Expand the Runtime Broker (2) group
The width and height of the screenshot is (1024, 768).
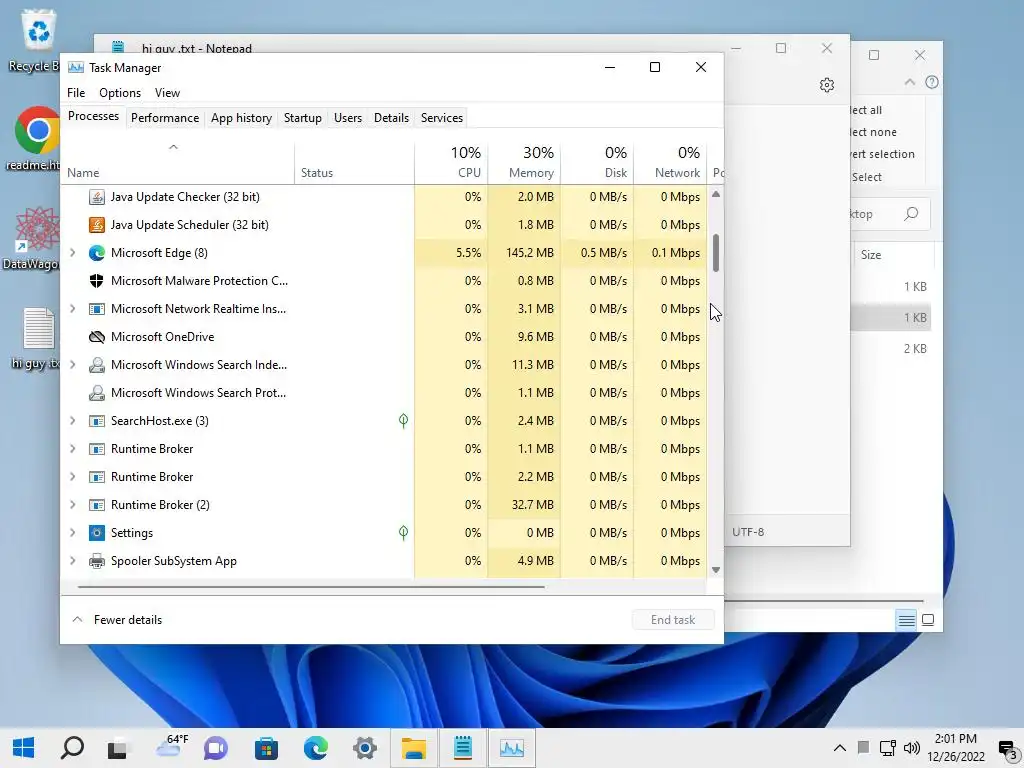72,505
